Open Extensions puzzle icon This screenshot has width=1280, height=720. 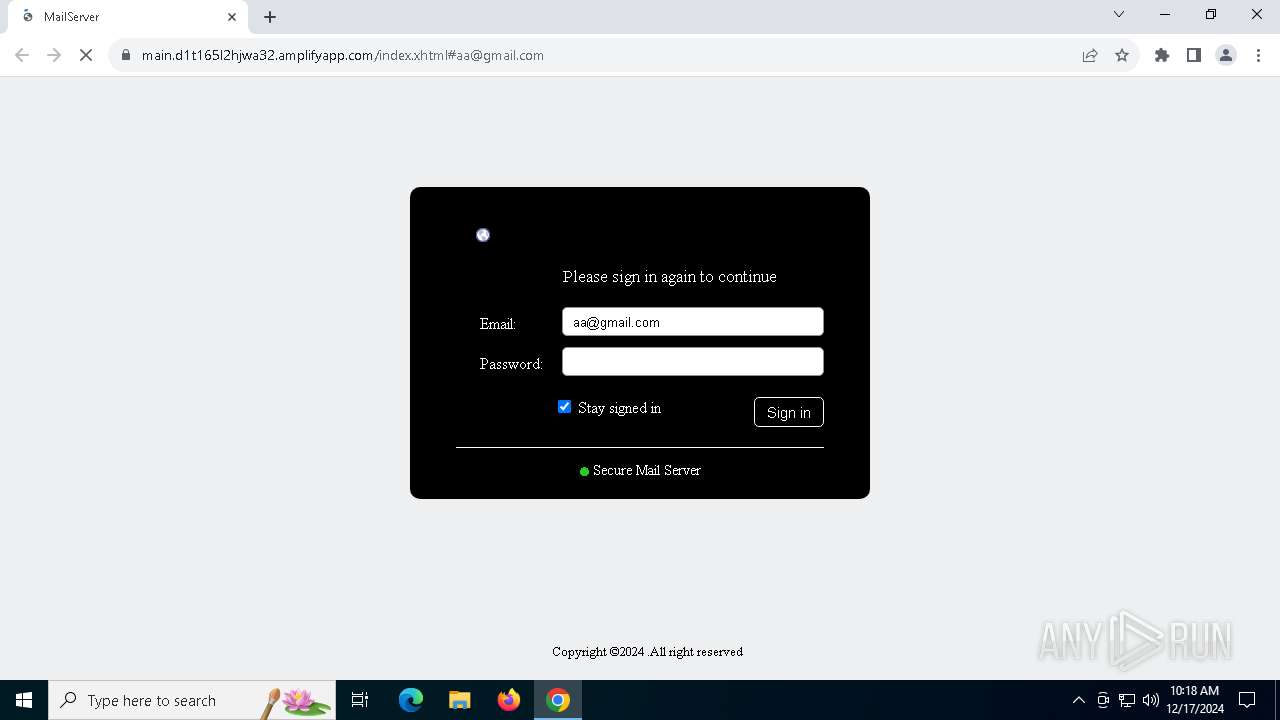(1162, 55)
